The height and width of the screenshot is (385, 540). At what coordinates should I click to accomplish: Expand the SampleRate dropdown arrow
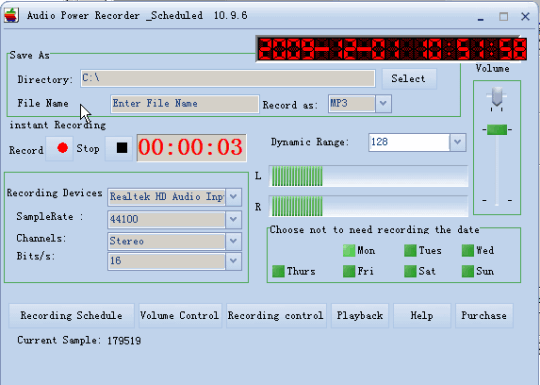tap(233, 219)
